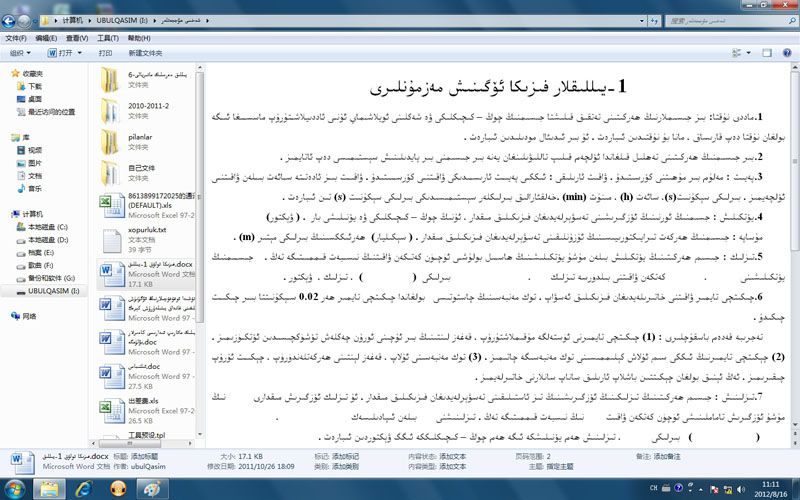This screenshot has height=500, width=800.
Task: Click the change view icon in toolbar
Action: coord(737,53)
